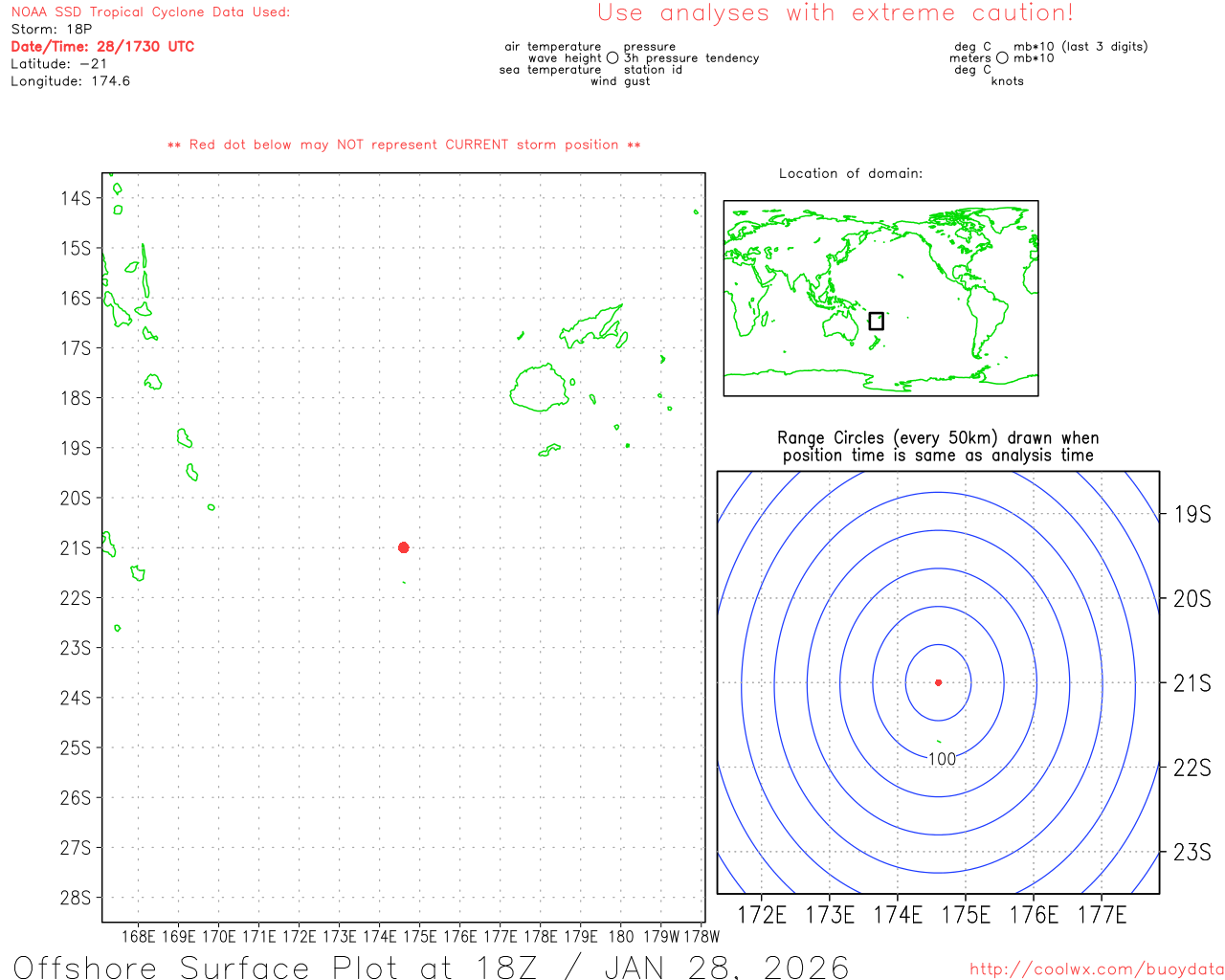Viewport: 1225px width, 980px height.
Task: Click Australia on the world locator map
Action: click(839, 327)
